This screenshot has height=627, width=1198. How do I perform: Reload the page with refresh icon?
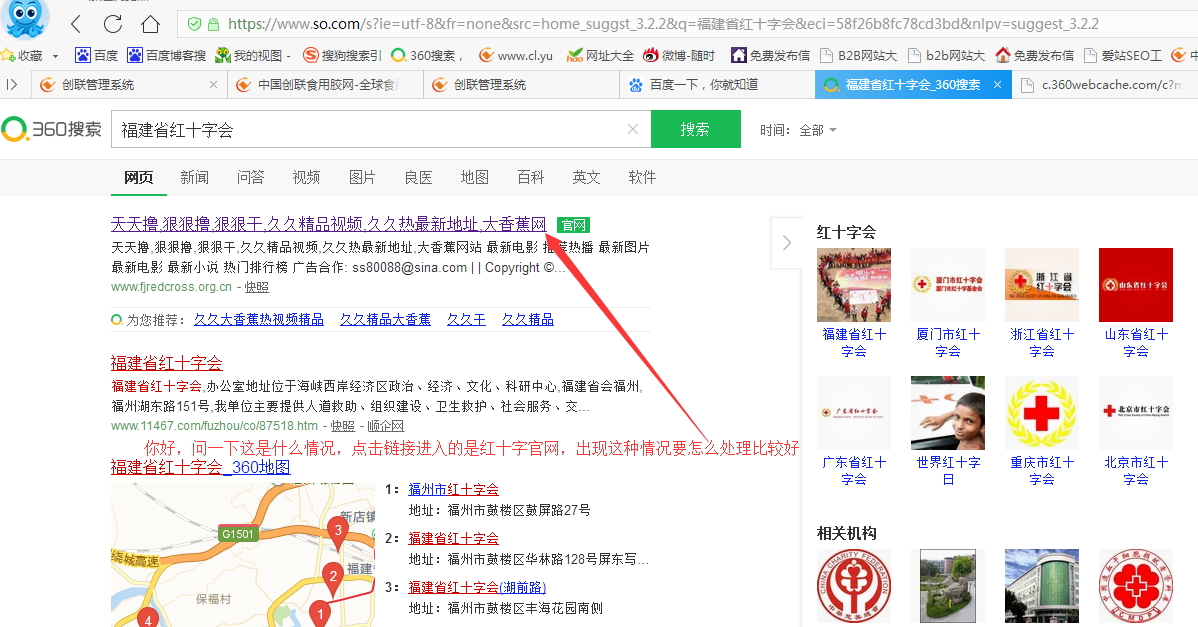(x=113, y=24)
